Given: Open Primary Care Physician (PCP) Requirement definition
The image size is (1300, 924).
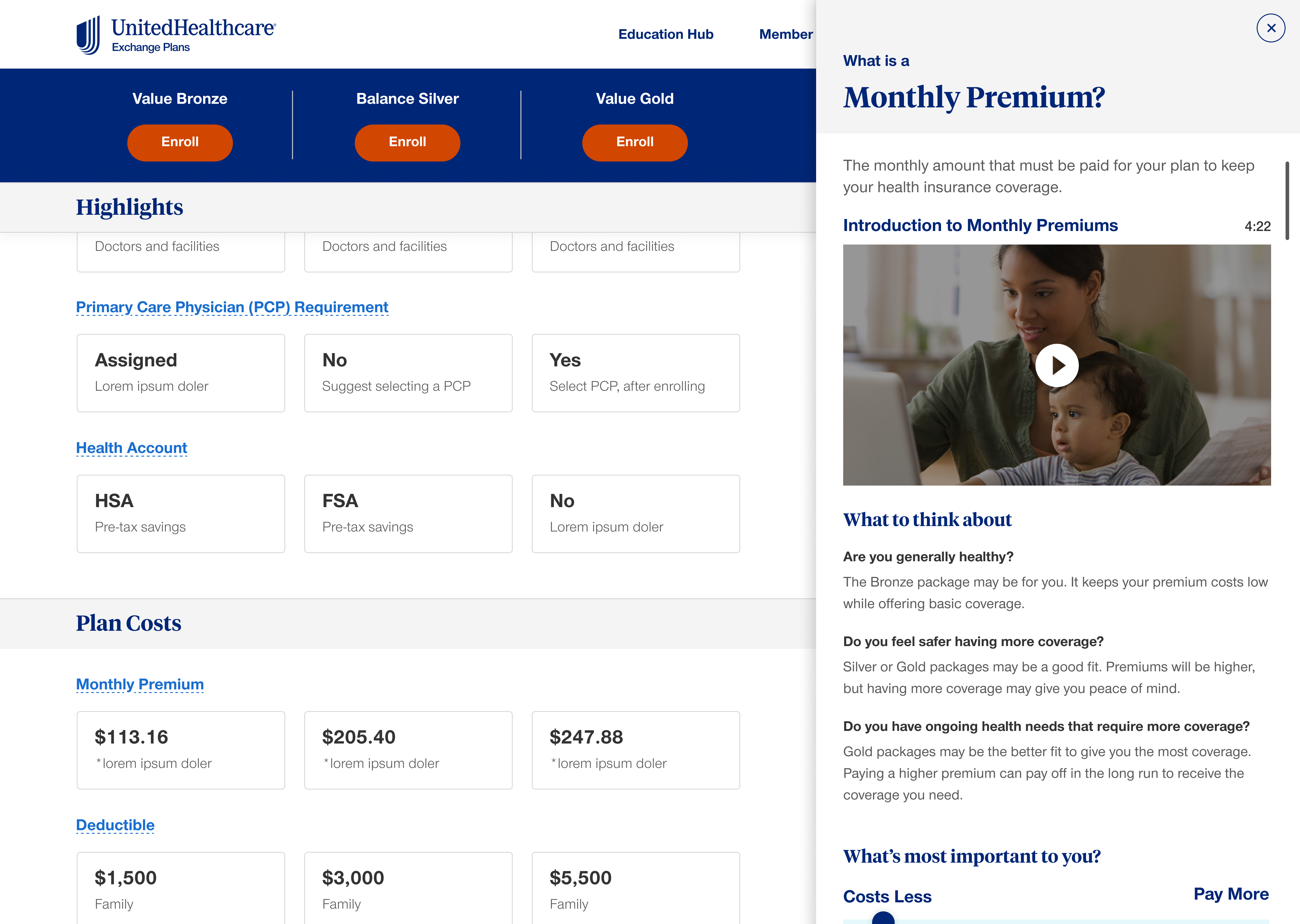Looking at the screenshot, I should [x=232, y=307].
